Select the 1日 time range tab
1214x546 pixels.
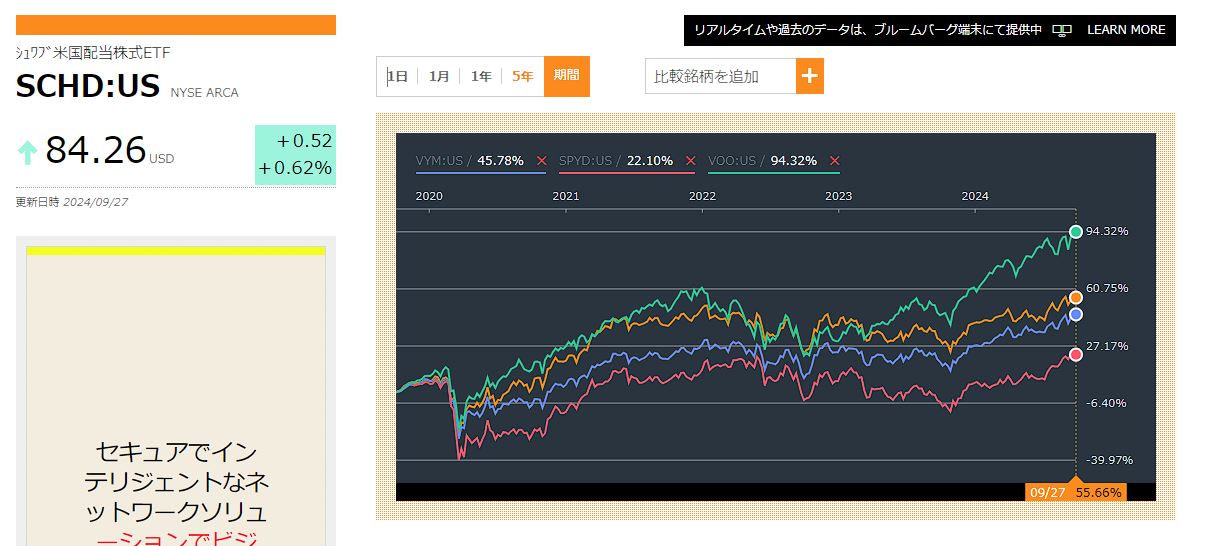[398, 76]
